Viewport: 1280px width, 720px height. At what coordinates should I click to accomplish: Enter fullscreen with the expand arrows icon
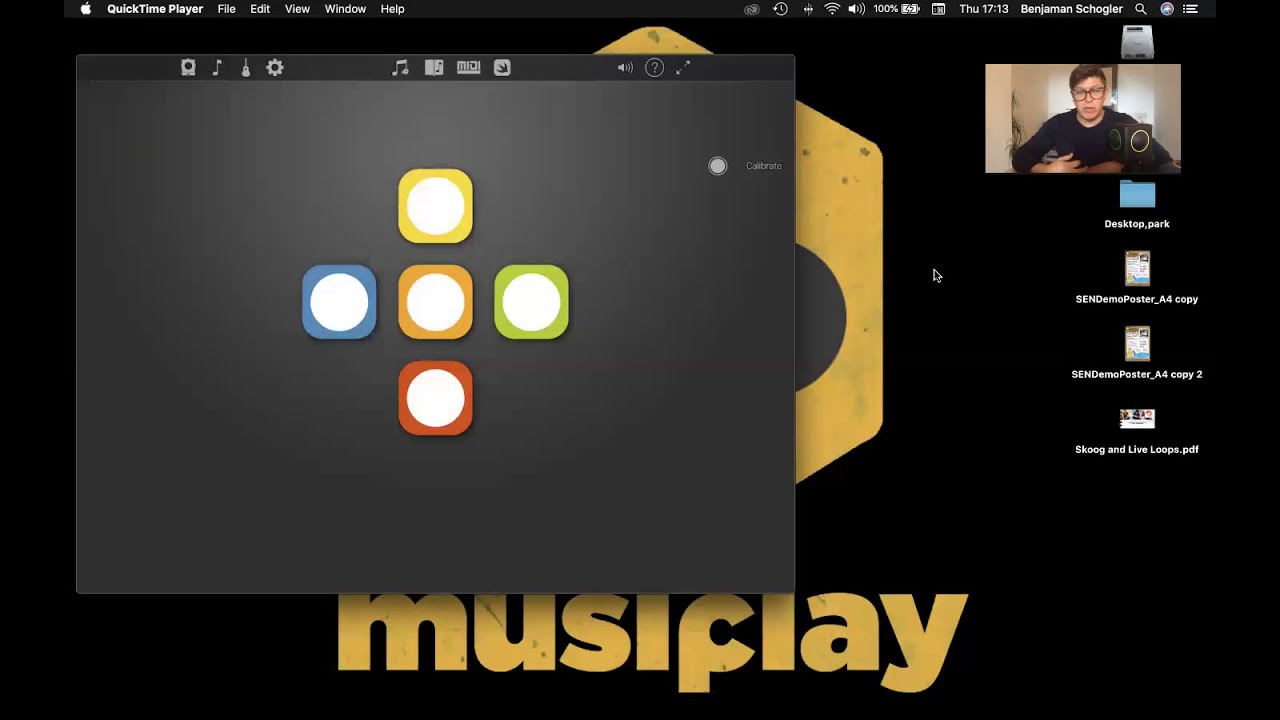[683, 67]
